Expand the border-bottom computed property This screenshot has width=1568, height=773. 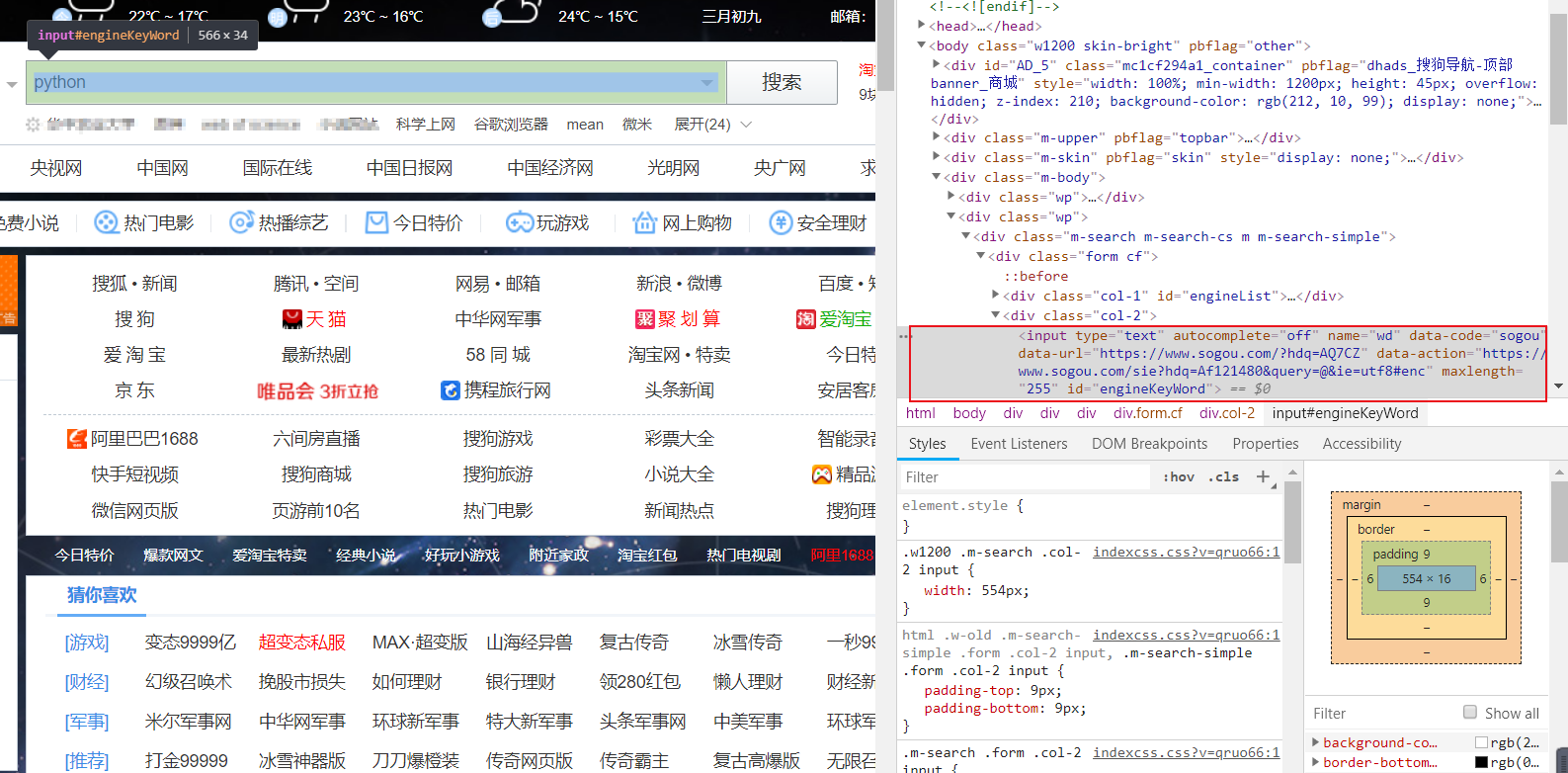tap(1315, 762)
